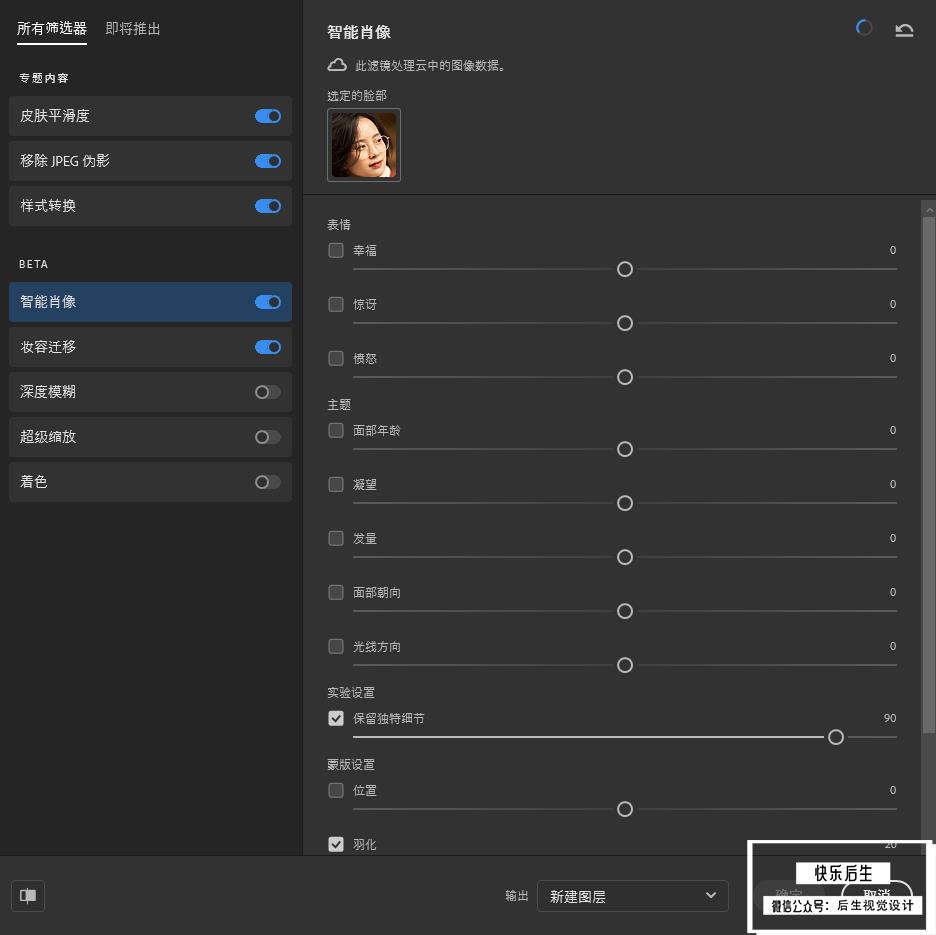
Task: Uncheck the 保留独特细节 checkbox
Action: point(336,718)
